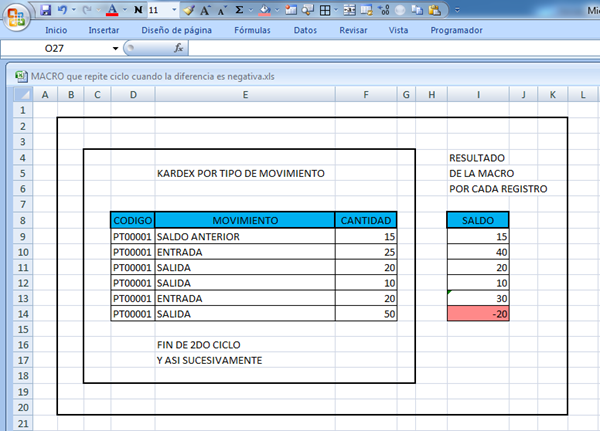
Task: Save the workbook with the floppy icon
Action: click(46, 10)
